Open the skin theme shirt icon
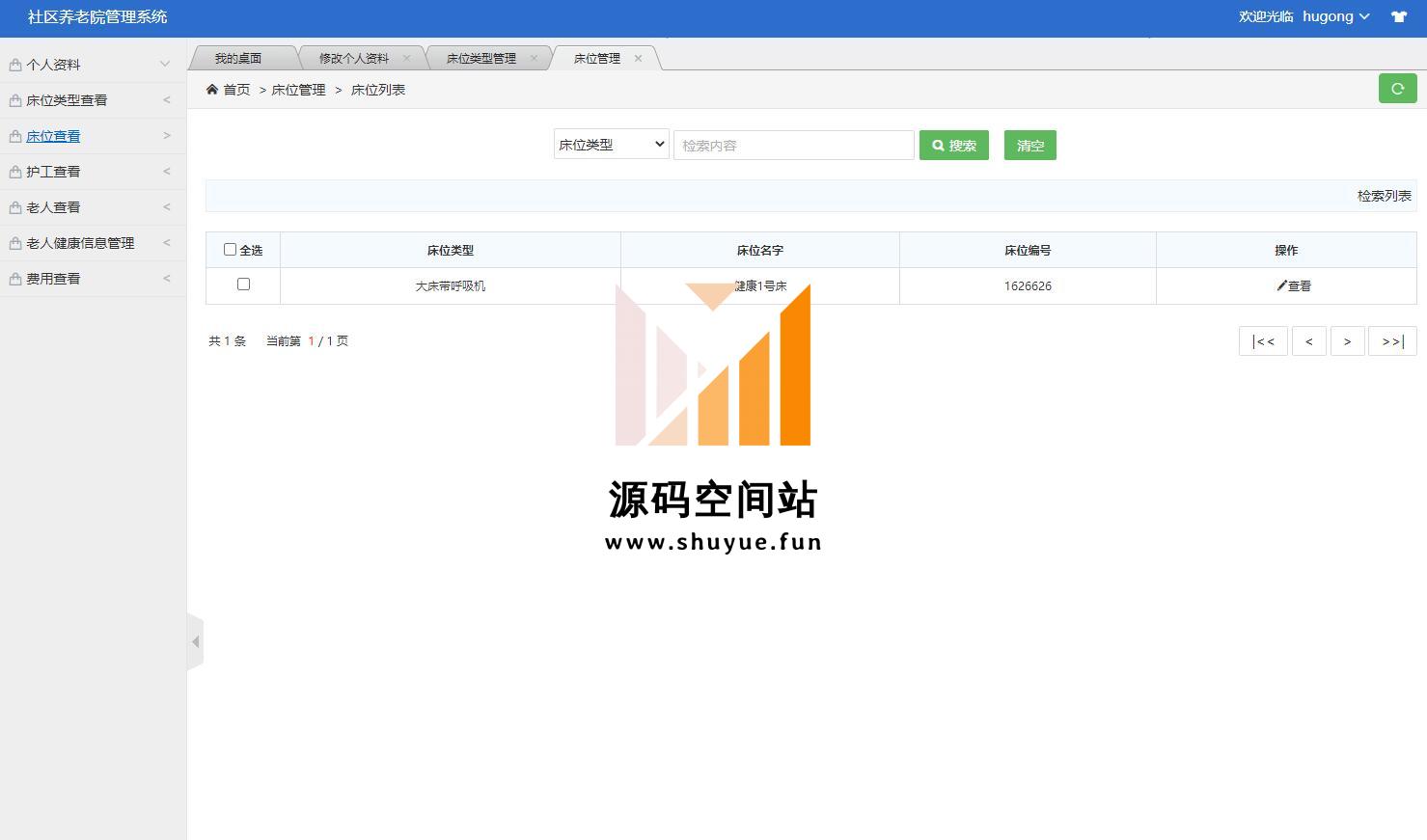The image size is (1427, 840). 1398,16
